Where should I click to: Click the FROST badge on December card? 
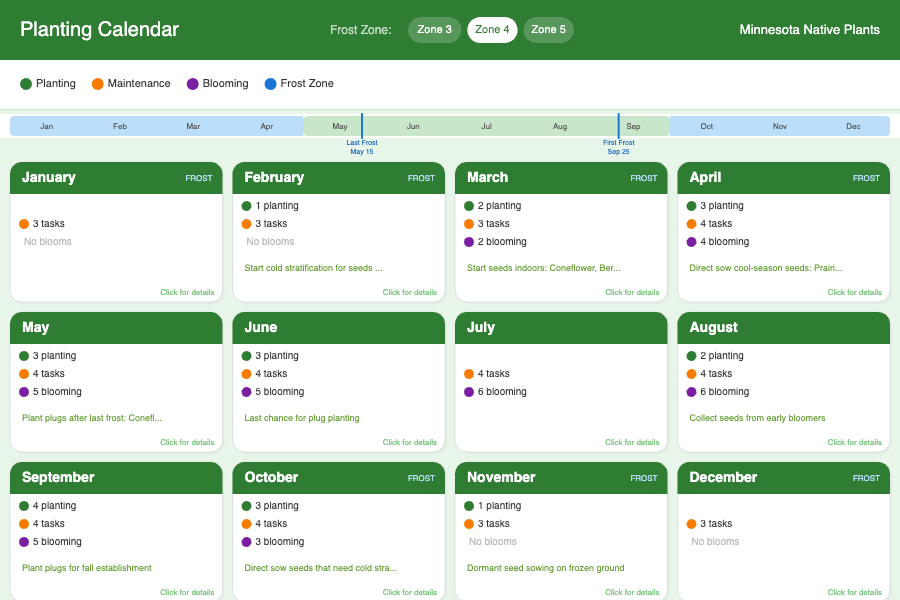tap(866, 478)
